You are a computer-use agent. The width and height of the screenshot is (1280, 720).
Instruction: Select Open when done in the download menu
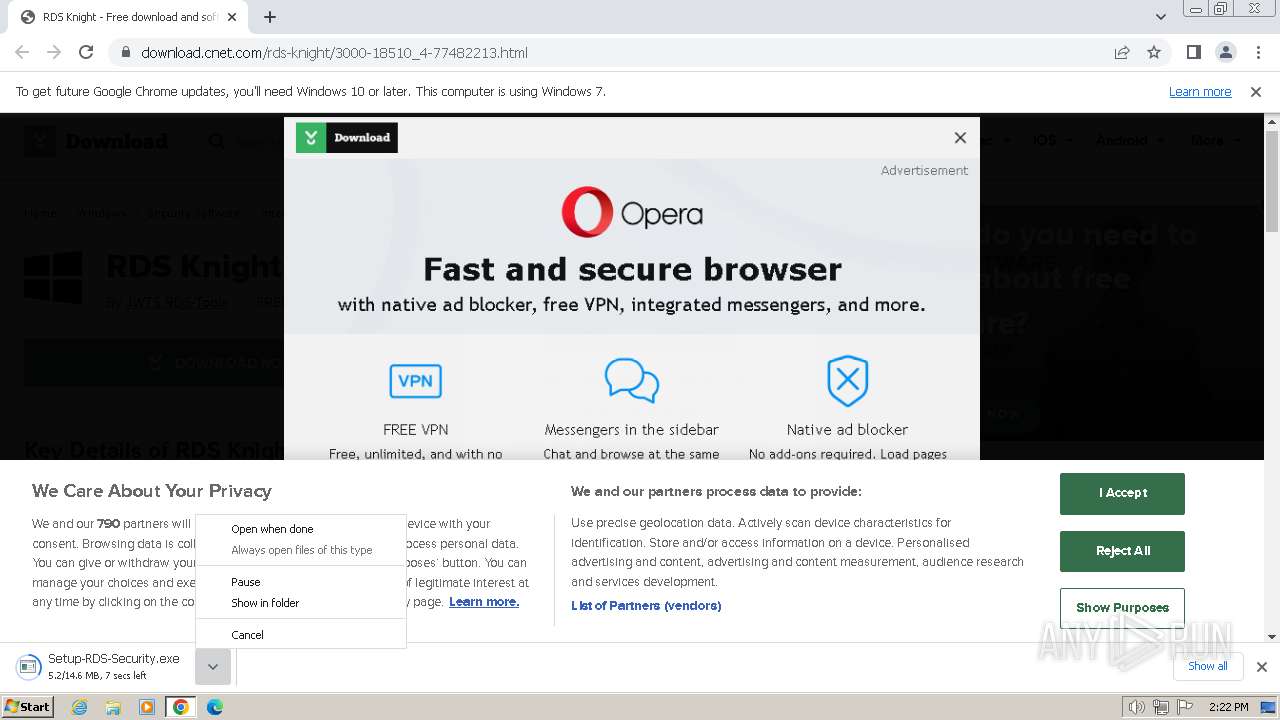[301, 529]
